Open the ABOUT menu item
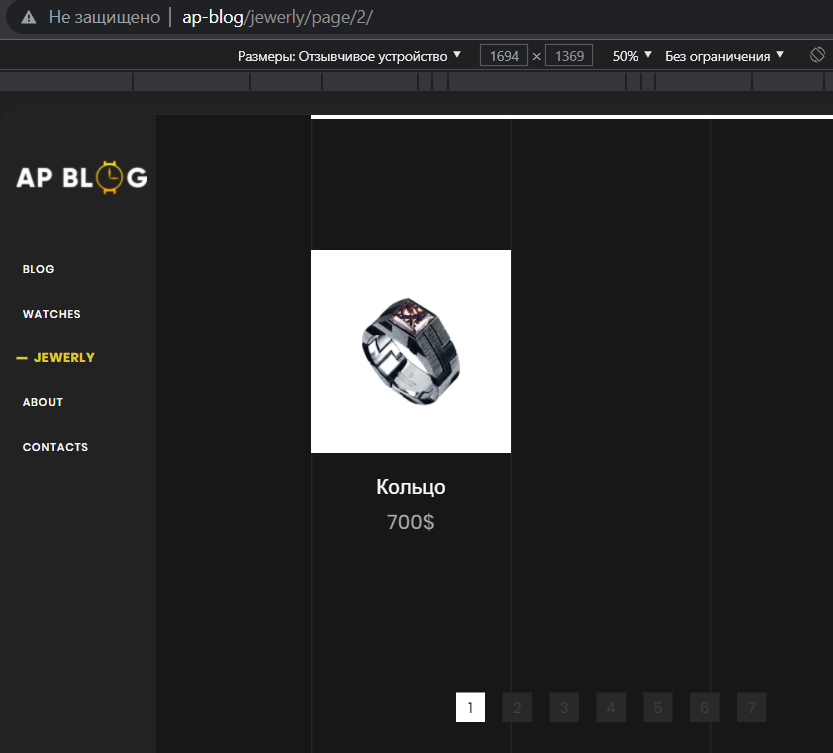This screenshot has width=833, height=753. tap(42, 402)
